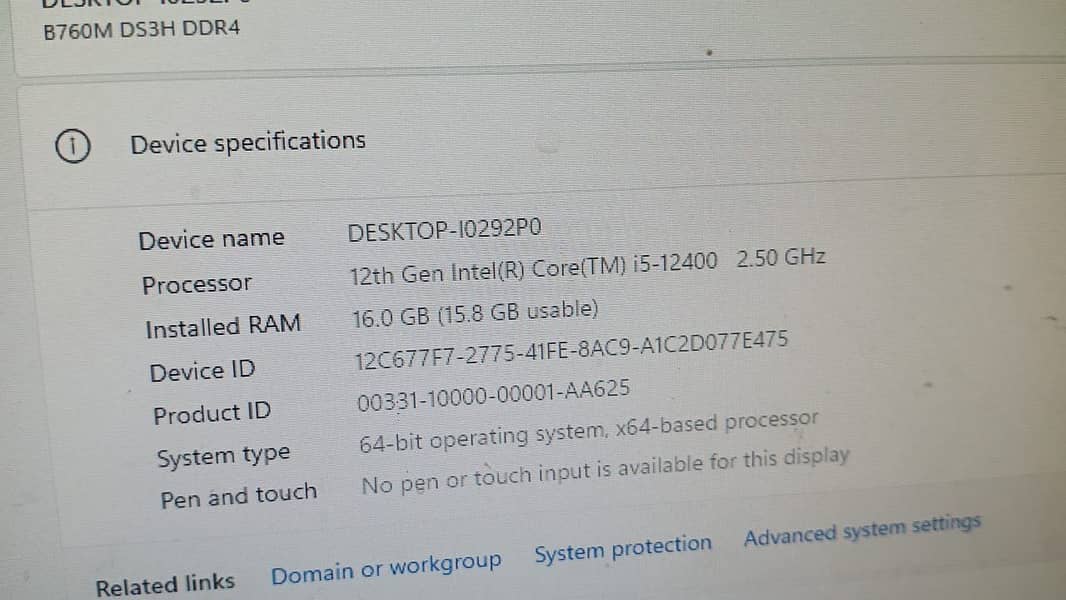This screenshot has width=1066, height=600.
Task: Open the System protection link
Action: point(623,548)
